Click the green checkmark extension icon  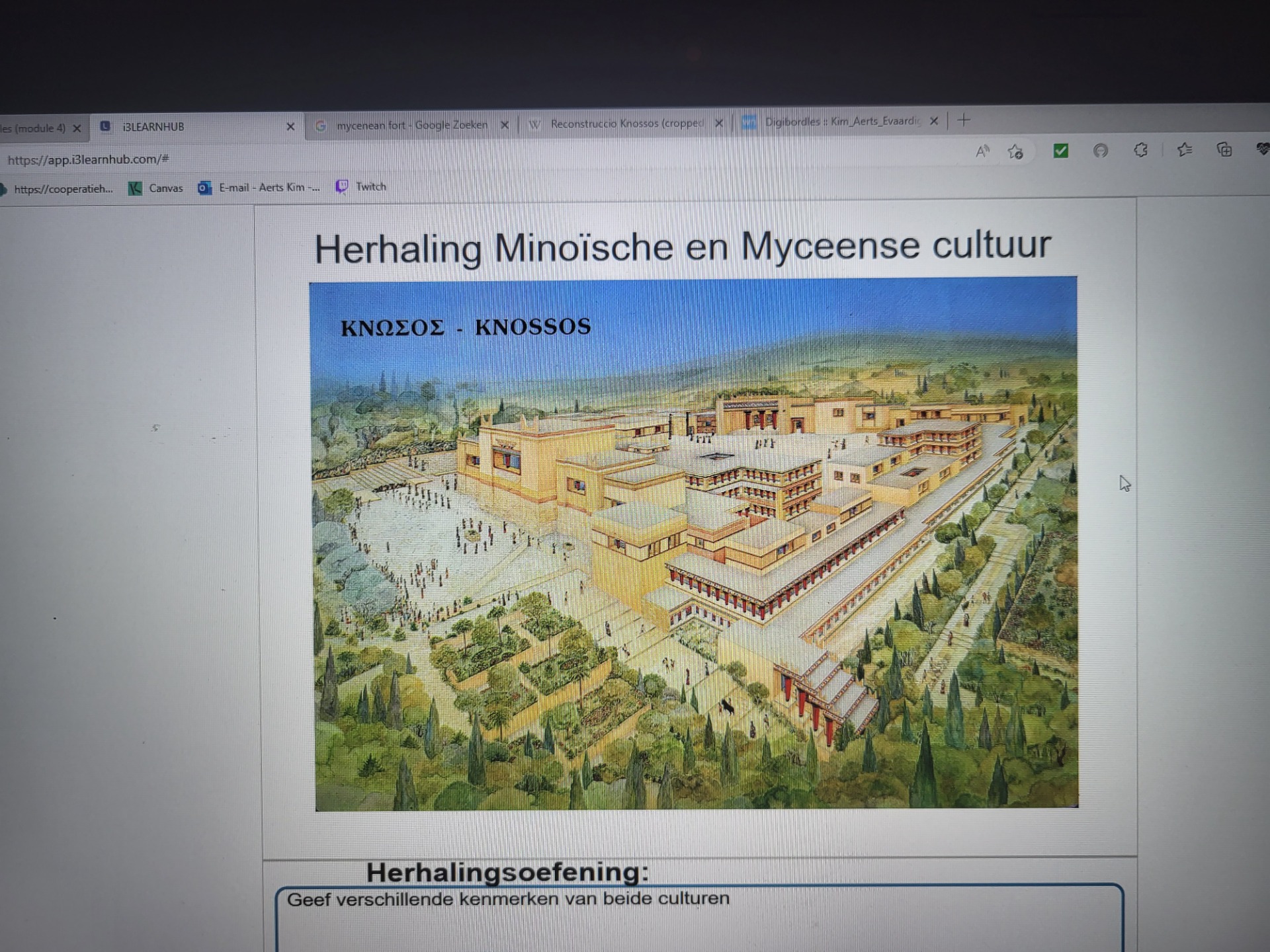(1061, 151)
